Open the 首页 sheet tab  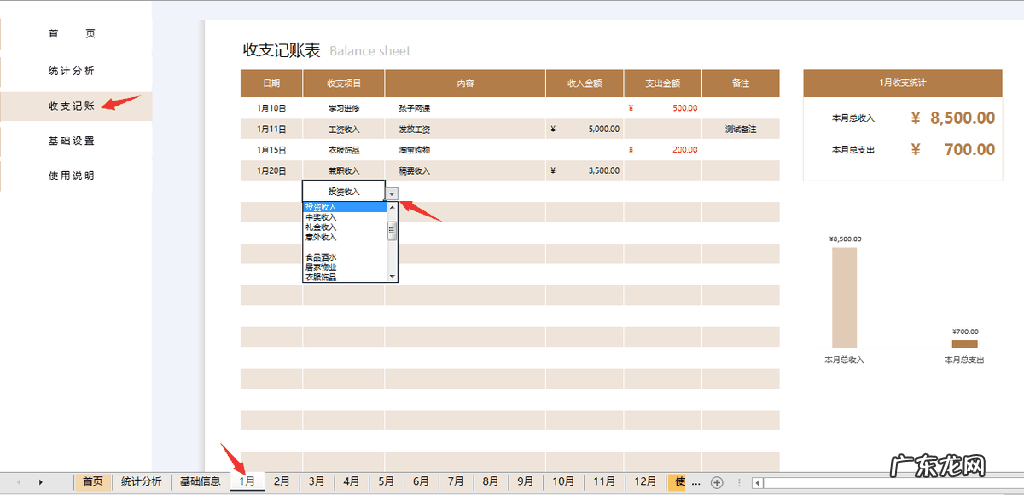[93, 482]
